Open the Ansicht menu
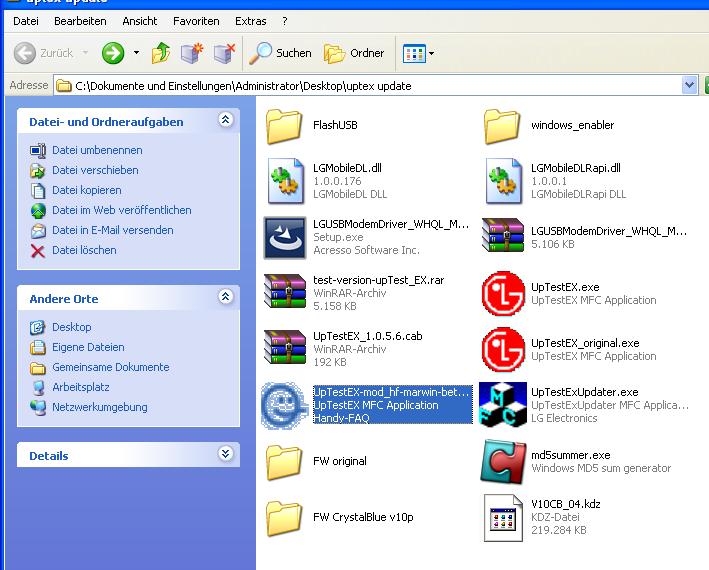The width and height of the screenshot is (709, 570). point(140,21)
